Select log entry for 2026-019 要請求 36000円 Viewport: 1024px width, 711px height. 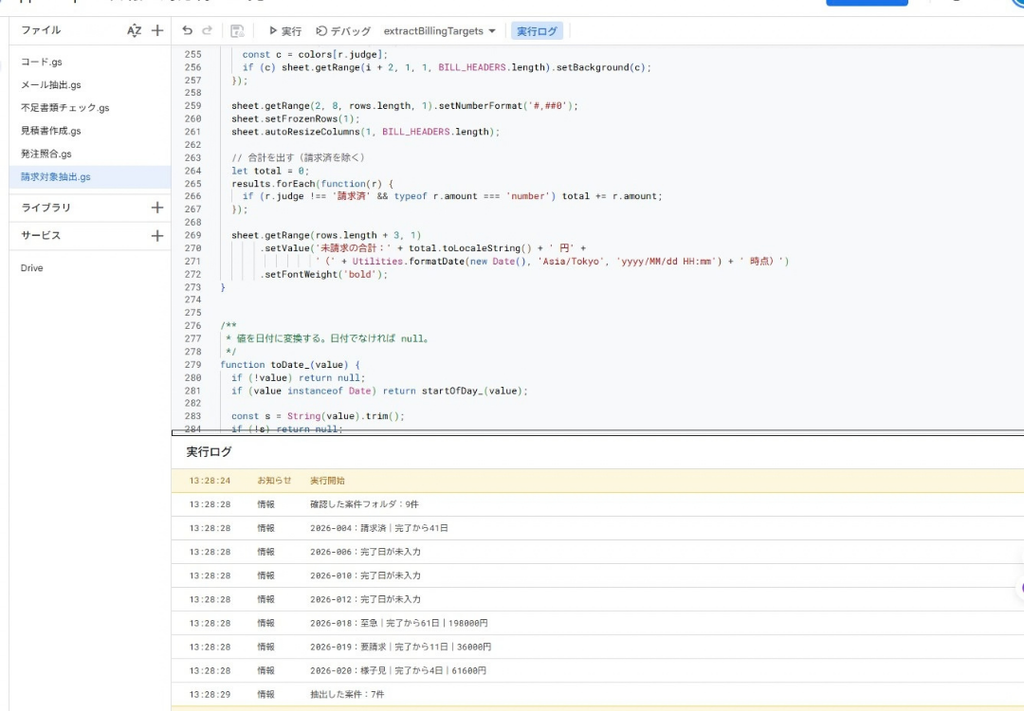598,647
